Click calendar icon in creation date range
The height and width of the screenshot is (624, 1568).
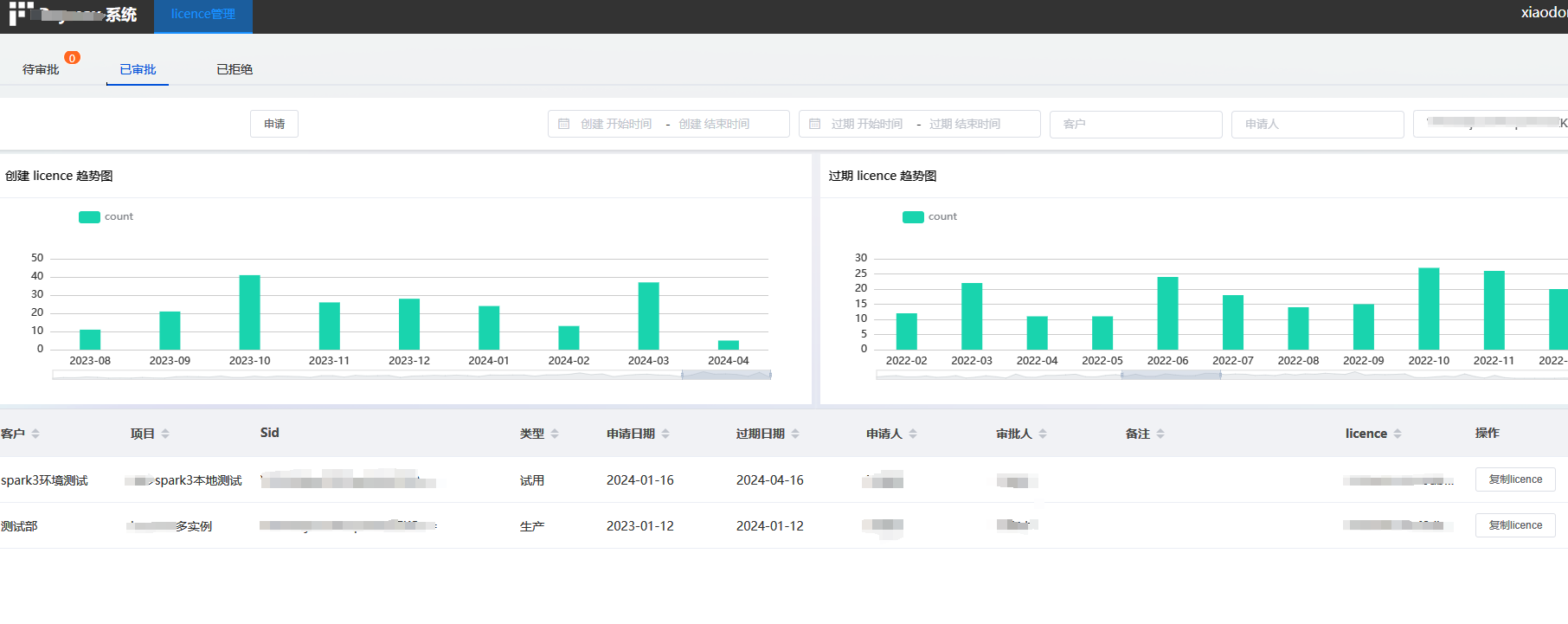coord(563,124)
